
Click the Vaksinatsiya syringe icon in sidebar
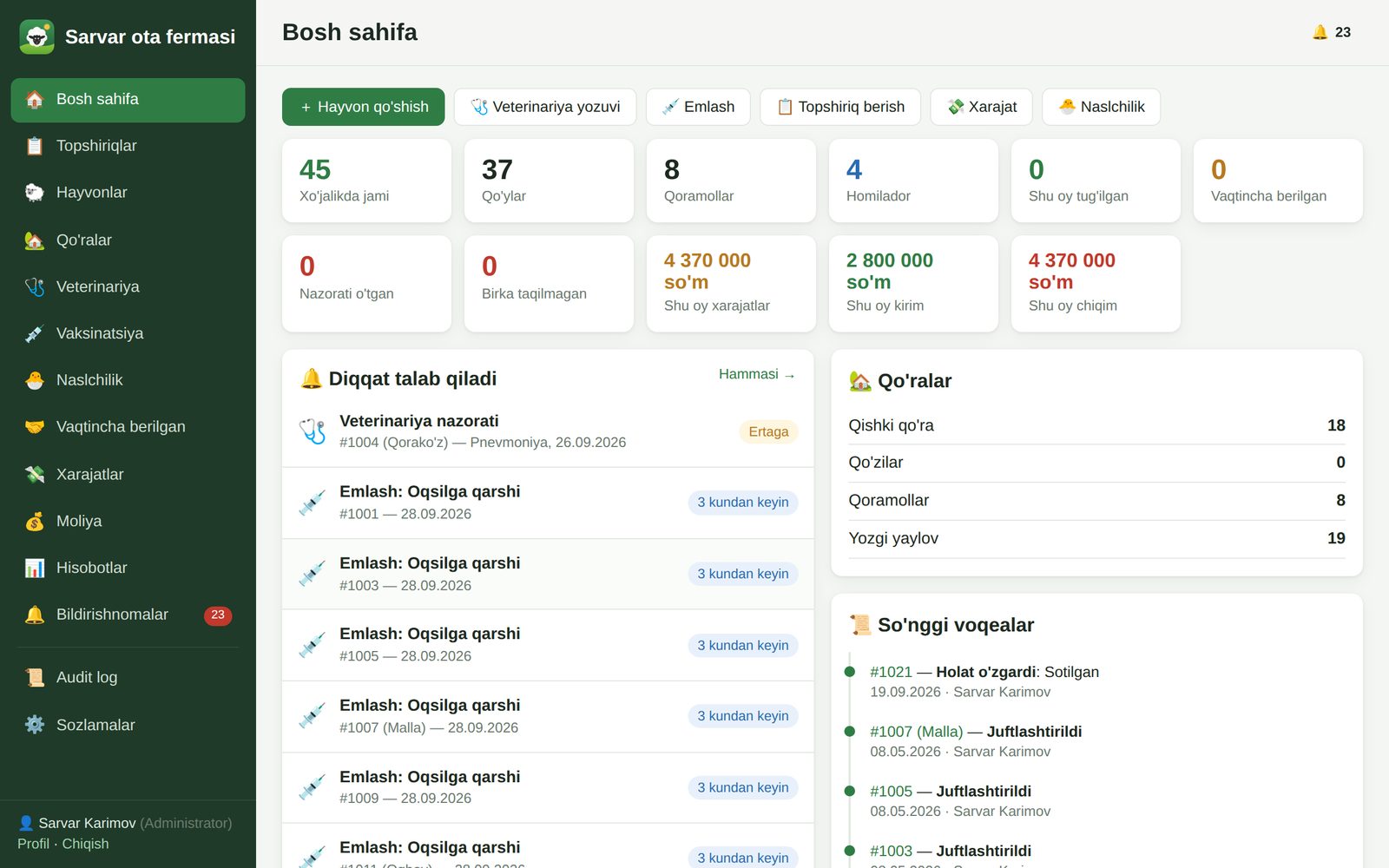click(x=35, y=333)
